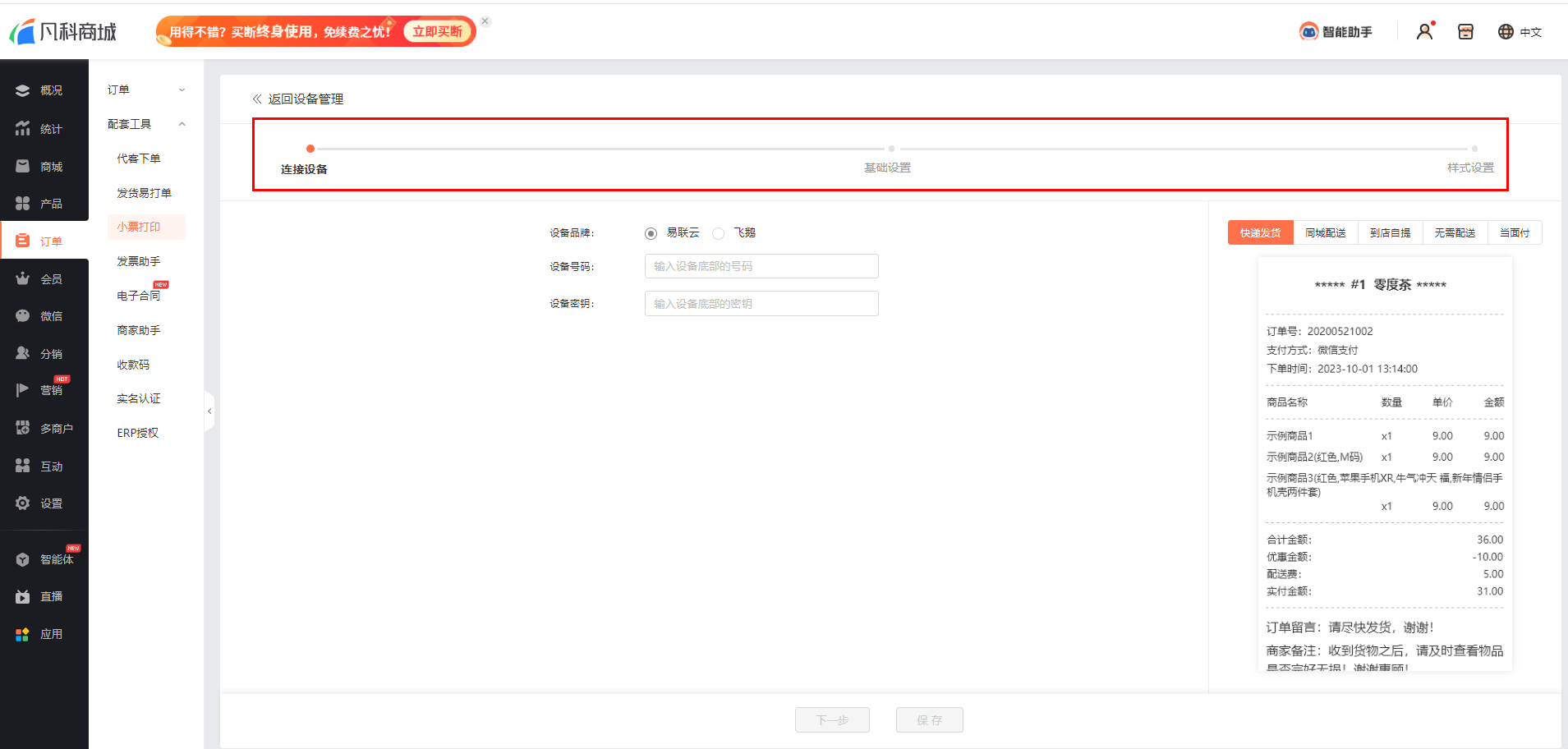Click the 下一步 button
1568x749 pixels.
click(832, 720)
